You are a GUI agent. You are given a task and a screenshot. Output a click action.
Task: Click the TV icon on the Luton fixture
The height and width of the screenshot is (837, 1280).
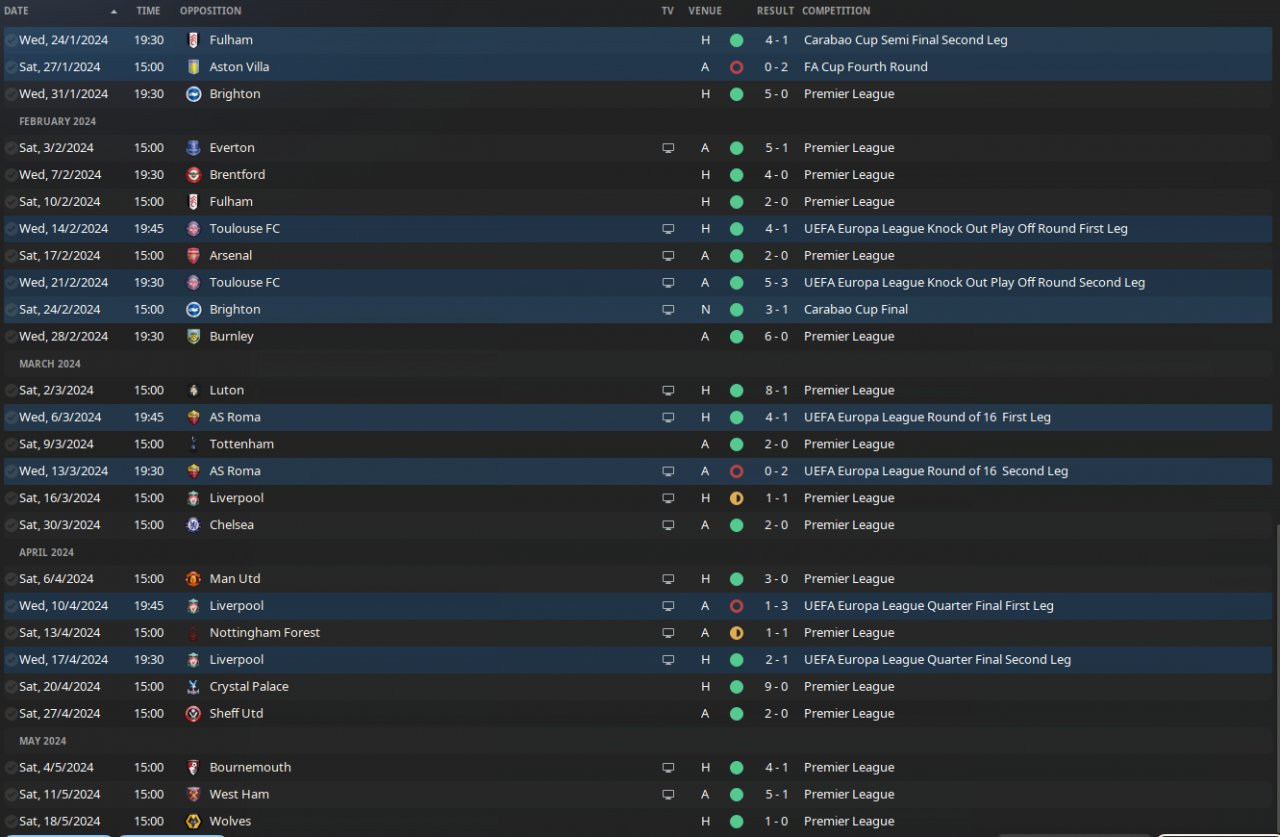(x=668, y=391)
